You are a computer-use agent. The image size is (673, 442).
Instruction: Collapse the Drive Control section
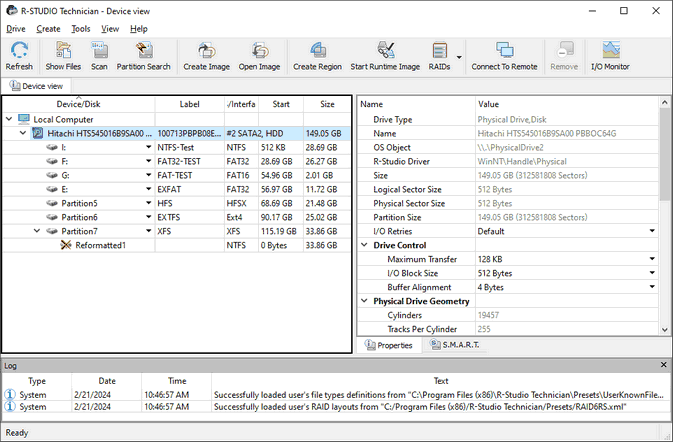[x=364, y=245]
